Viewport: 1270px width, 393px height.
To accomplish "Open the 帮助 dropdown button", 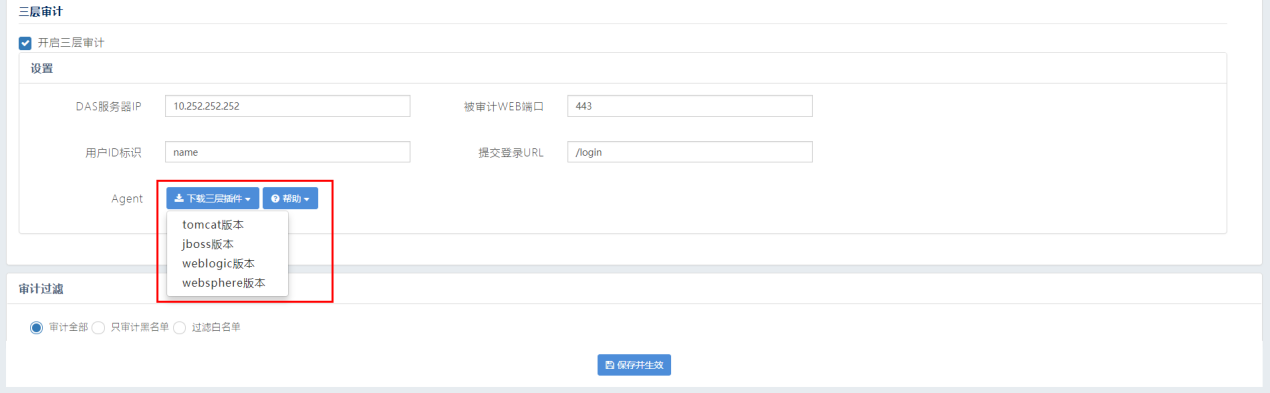I will [290, 198].
